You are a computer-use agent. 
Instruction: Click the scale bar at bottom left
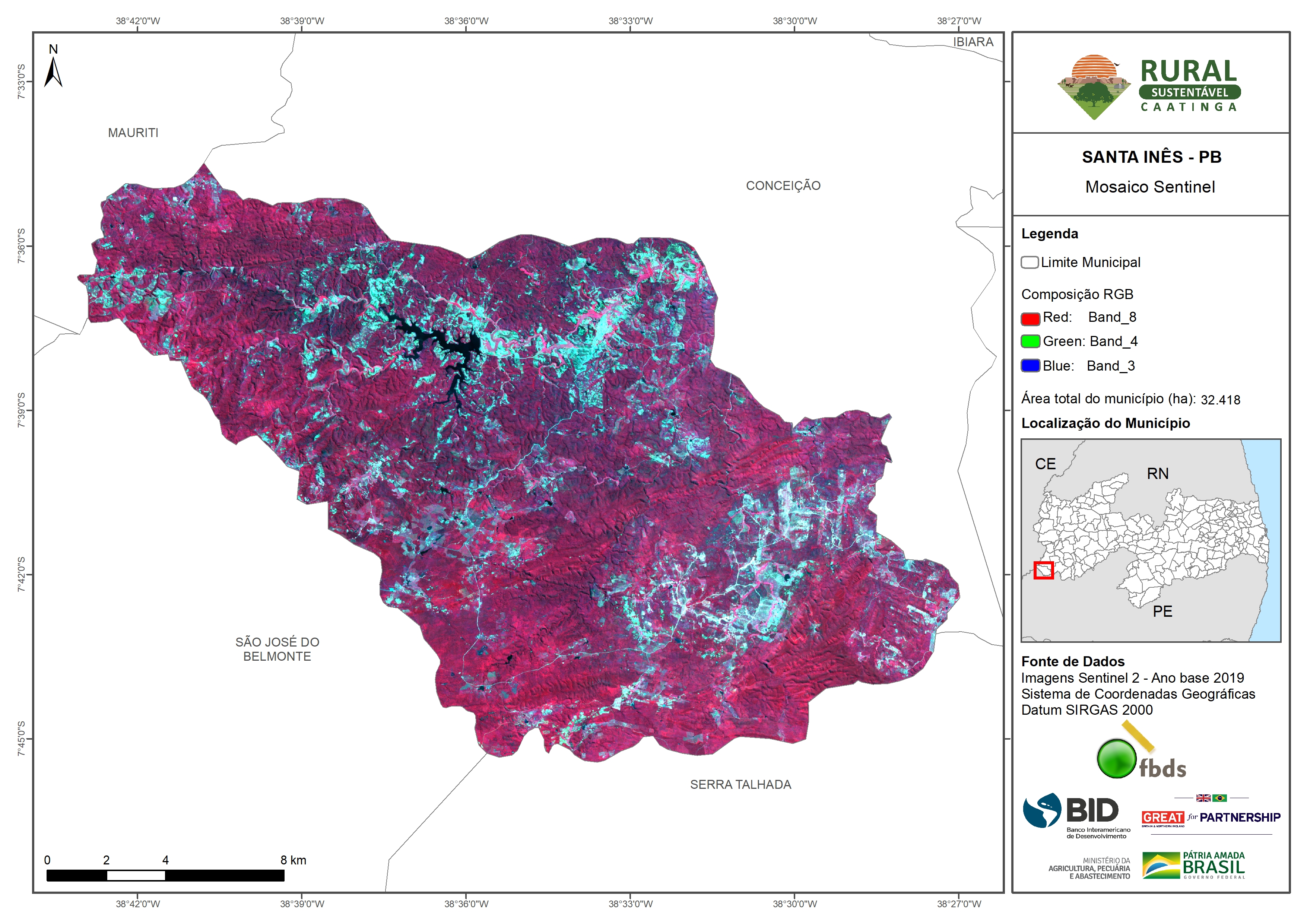coord(165,876)
